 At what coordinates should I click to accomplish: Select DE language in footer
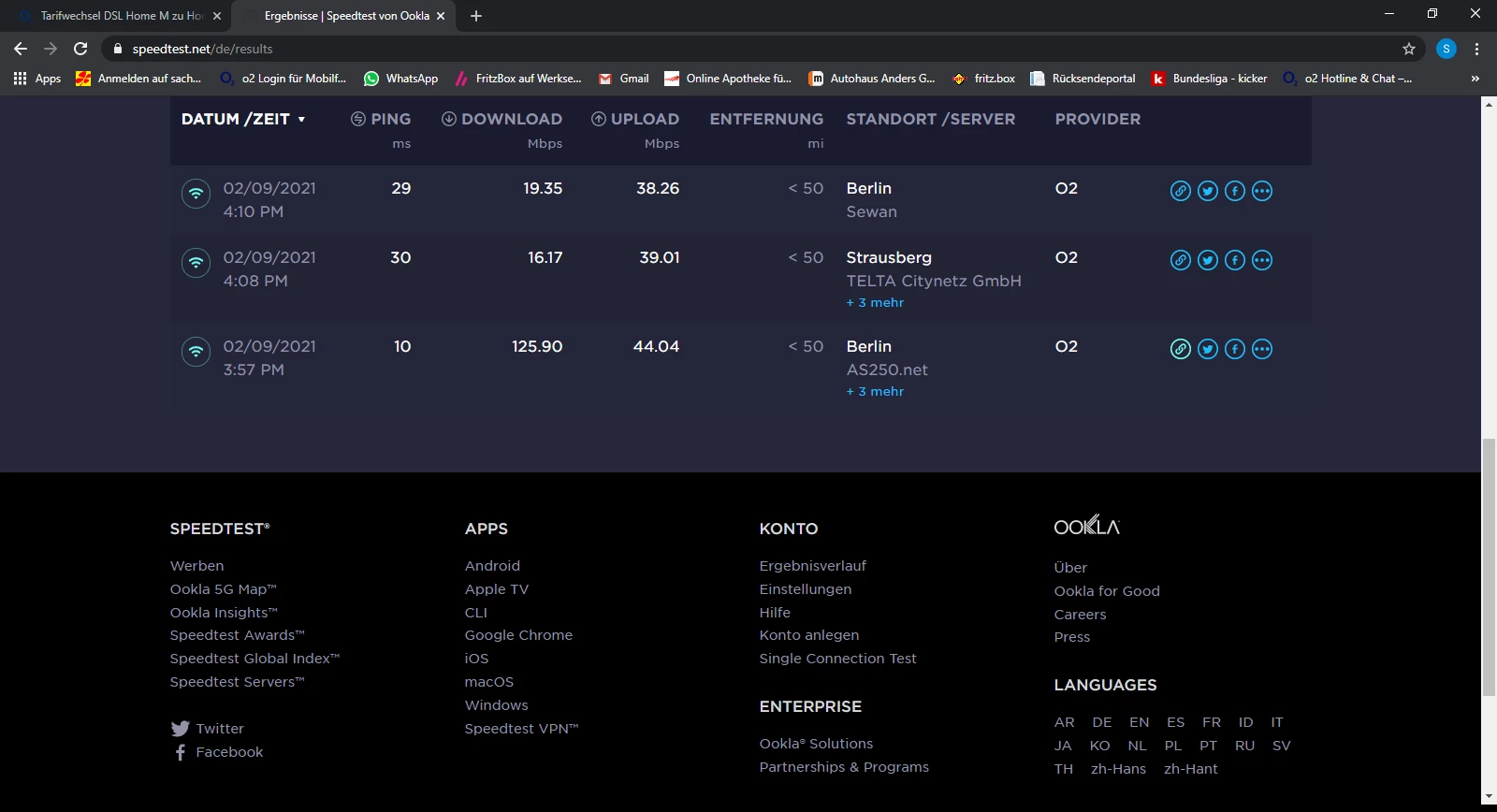(1102, 722)
